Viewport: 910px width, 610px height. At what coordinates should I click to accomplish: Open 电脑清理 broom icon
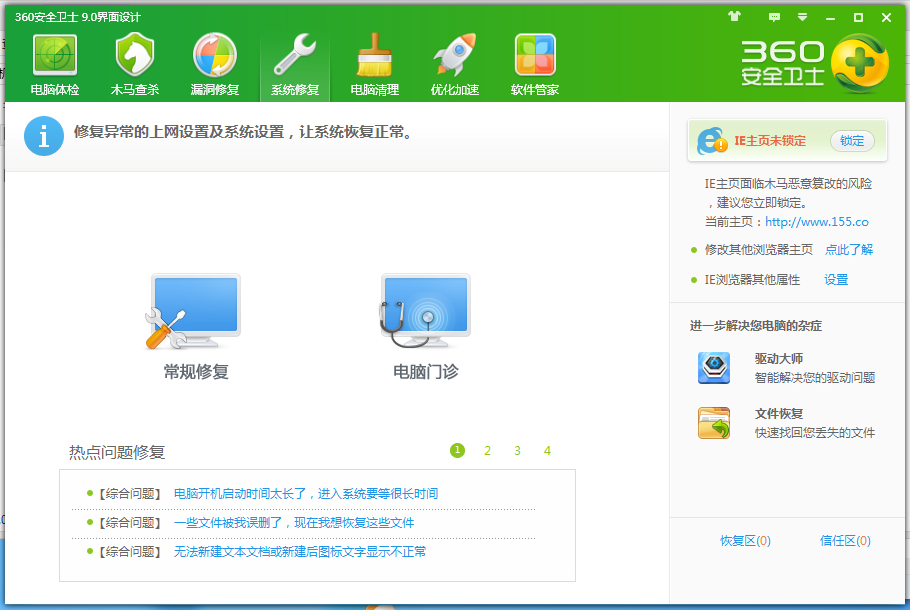tap(374, 55)
